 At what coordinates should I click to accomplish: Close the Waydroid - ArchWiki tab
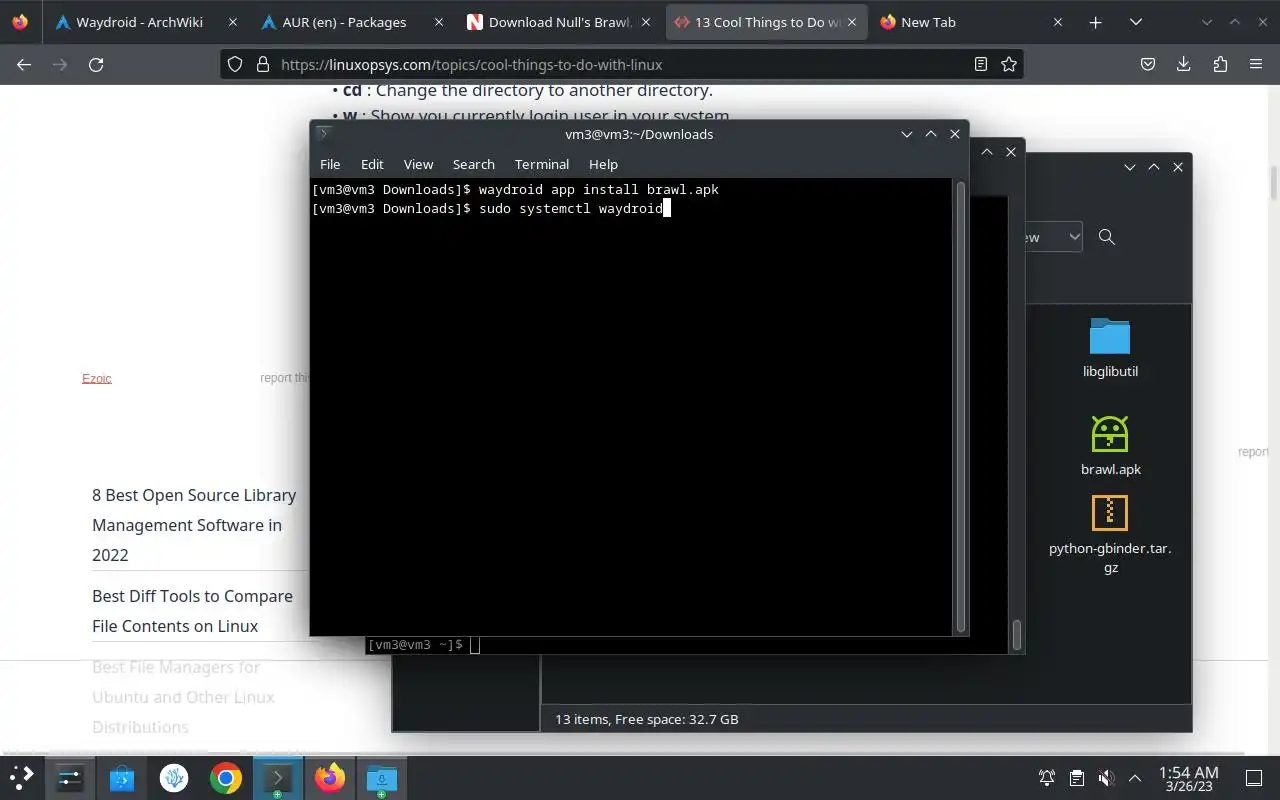click(x=232, y=22)
